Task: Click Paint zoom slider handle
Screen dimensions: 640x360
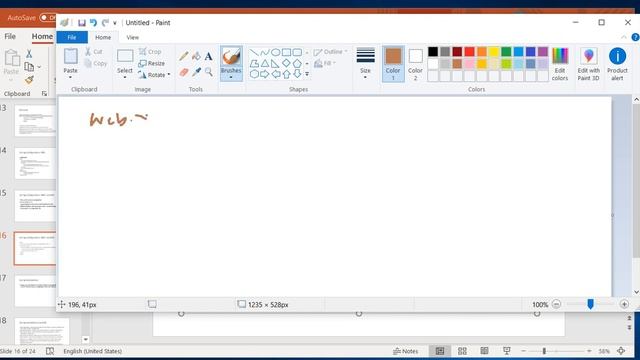Action: click(590, 304)
